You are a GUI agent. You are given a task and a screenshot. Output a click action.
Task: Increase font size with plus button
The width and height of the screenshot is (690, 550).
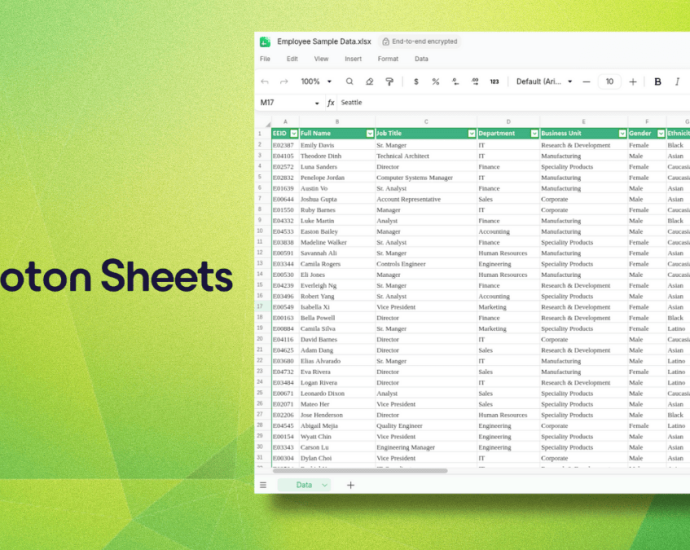[633, 81]
